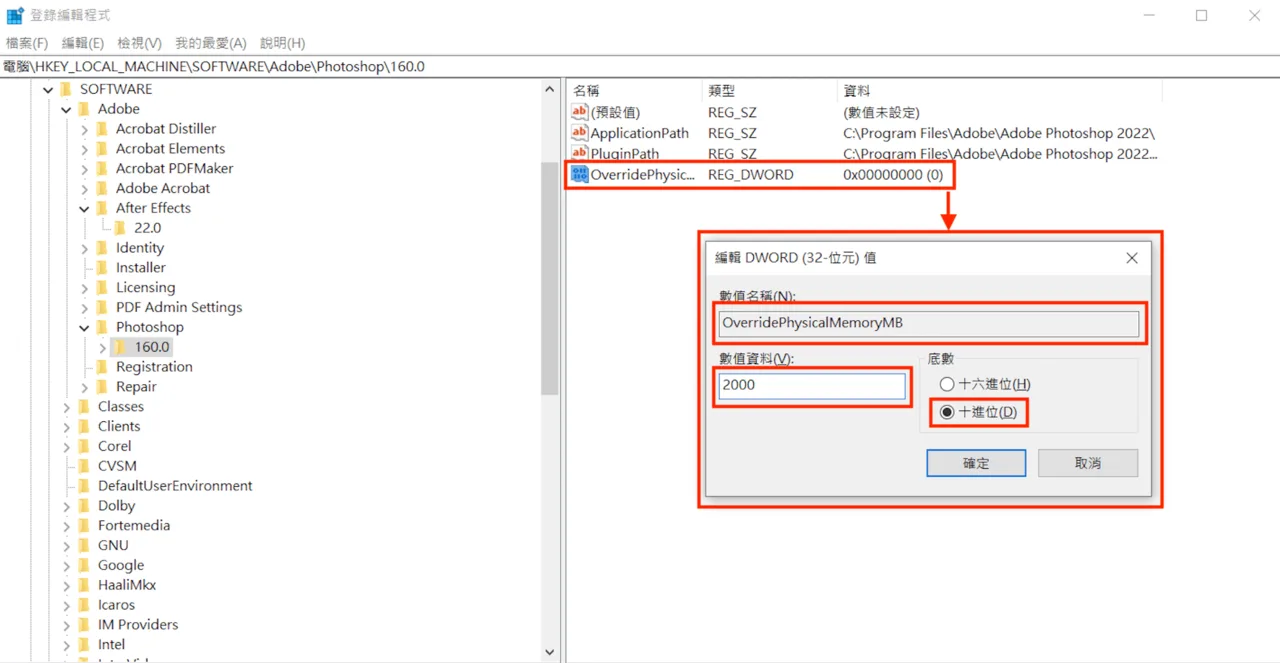Click the 數值名稱 field OverridePhysicalMemoryMB

(929, 323)
